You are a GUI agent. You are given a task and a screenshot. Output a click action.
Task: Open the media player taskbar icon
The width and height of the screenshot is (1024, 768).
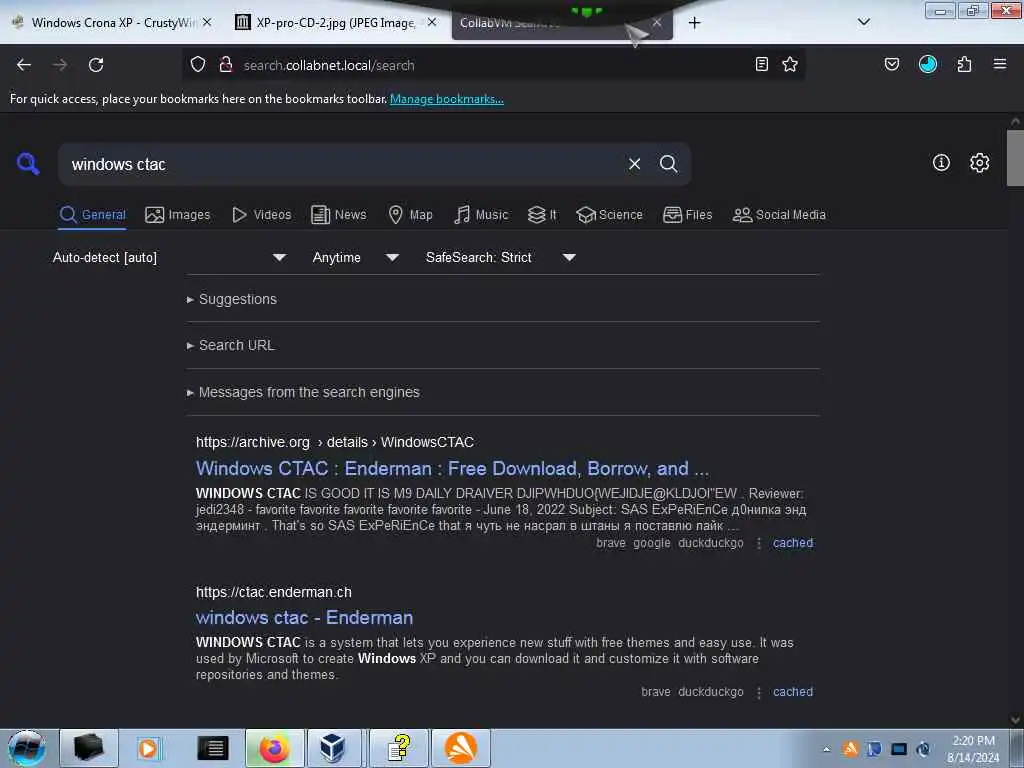point(148,748)
